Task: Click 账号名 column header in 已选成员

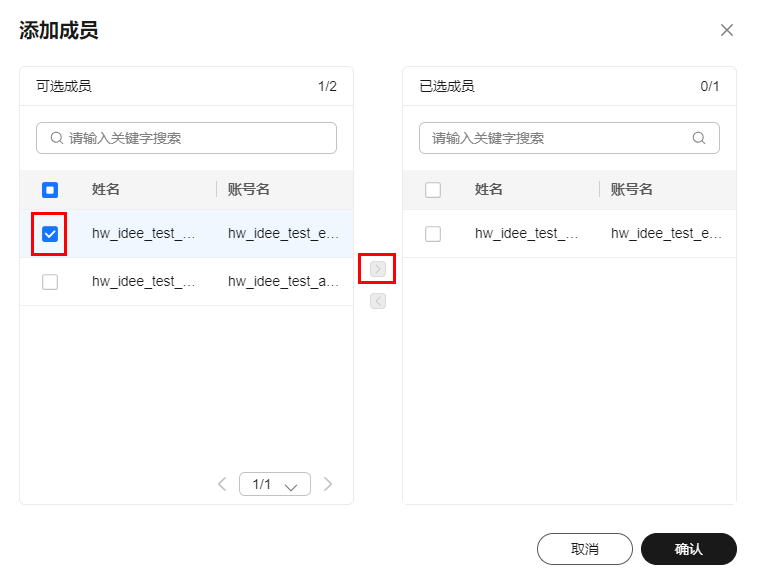Action: pos(631,189)
